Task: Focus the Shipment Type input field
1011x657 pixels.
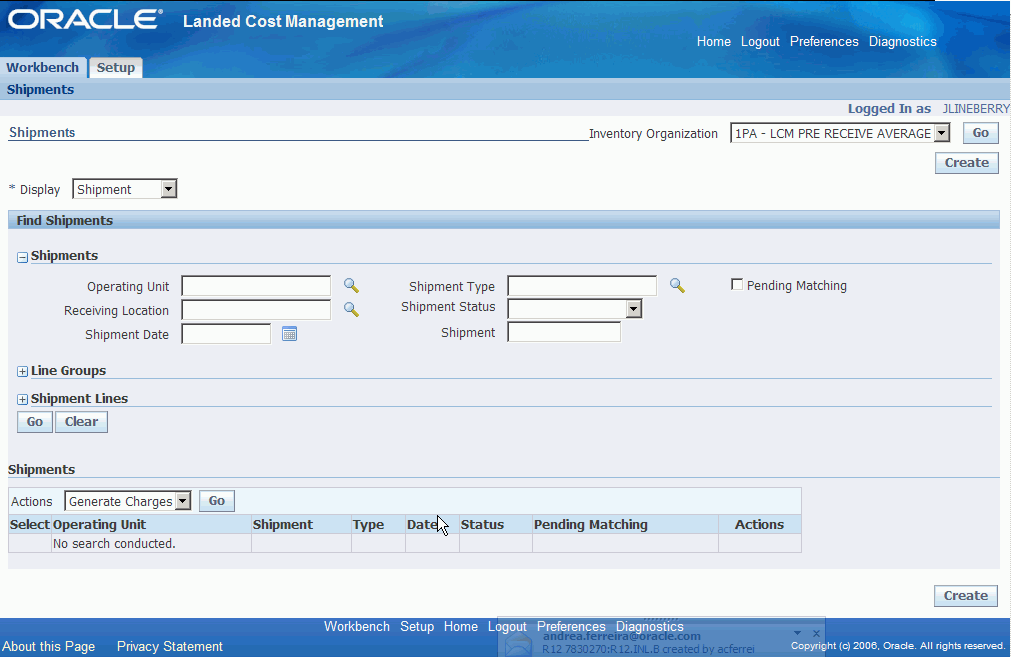Action: pos(582,286)
